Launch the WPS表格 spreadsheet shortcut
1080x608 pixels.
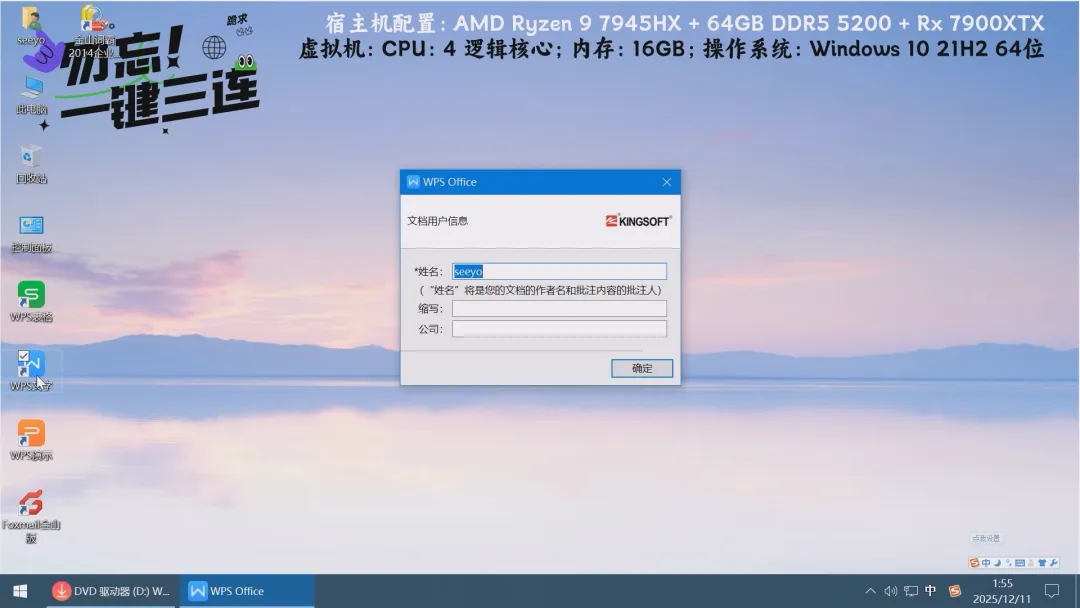pyautogui.click(x=31, y=302)
